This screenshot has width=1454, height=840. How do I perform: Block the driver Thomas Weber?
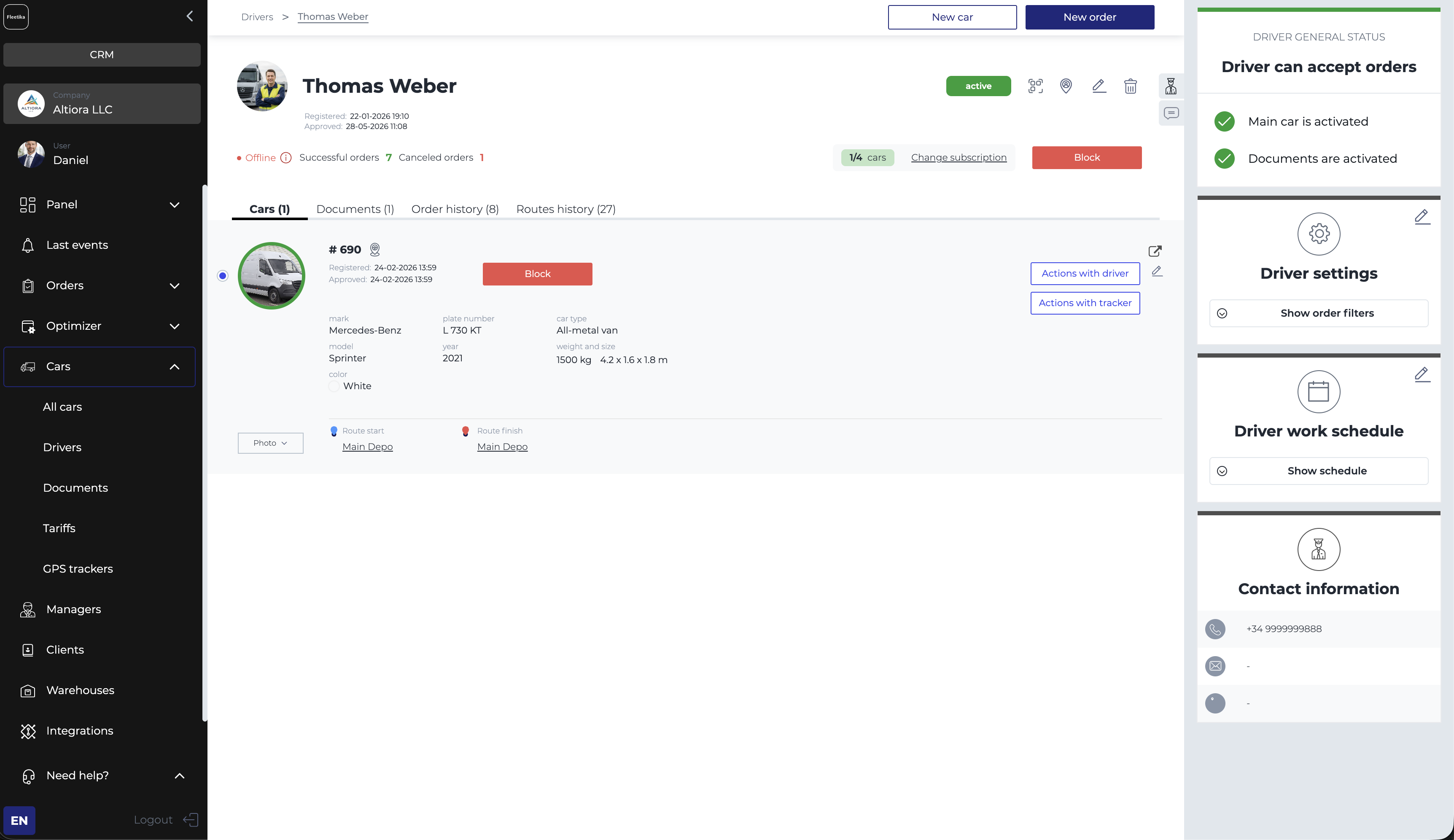(x=1087, y=158)
